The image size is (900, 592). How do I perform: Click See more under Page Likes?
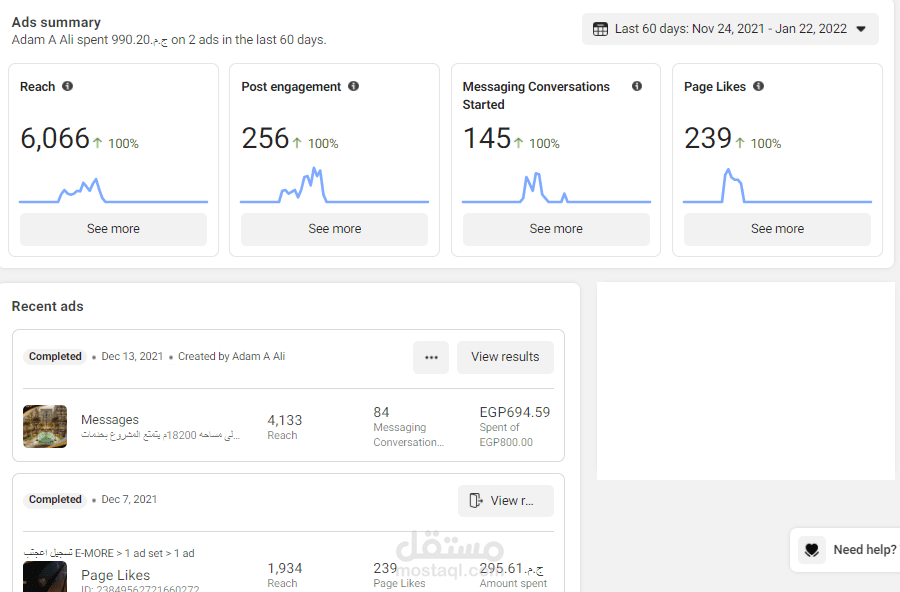(x=778, y=229)
